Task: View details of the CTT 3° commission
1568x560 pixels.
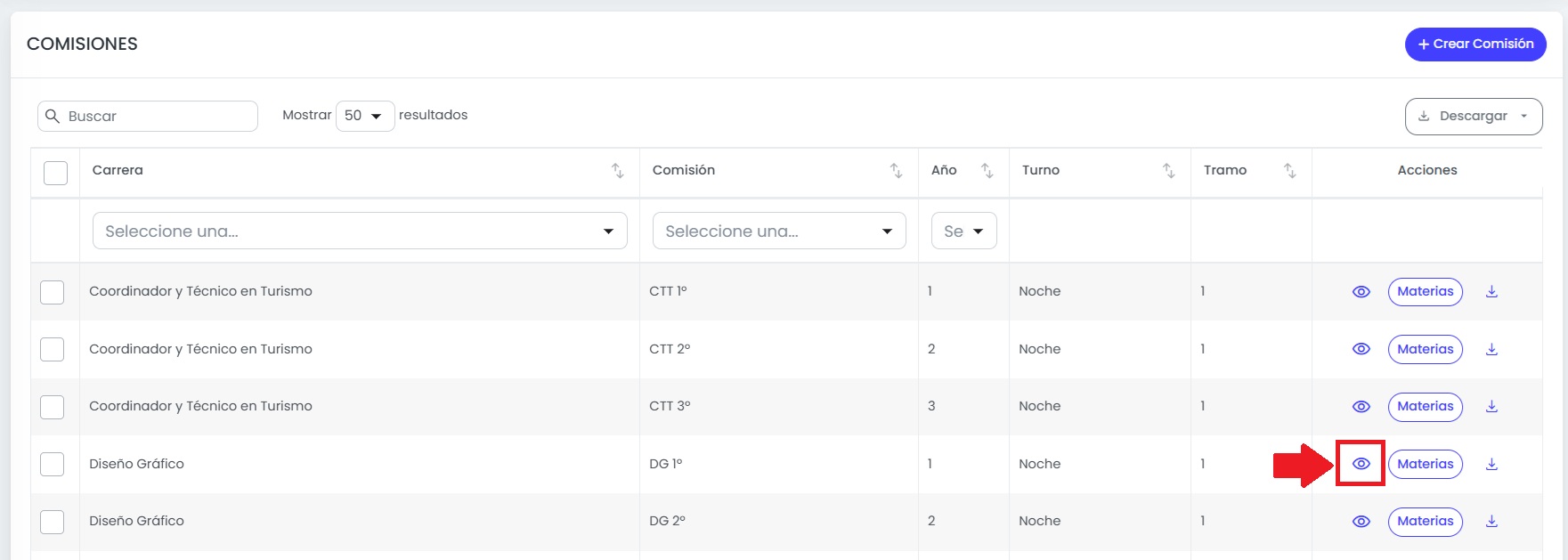Action: click(x=1361, y=407)
